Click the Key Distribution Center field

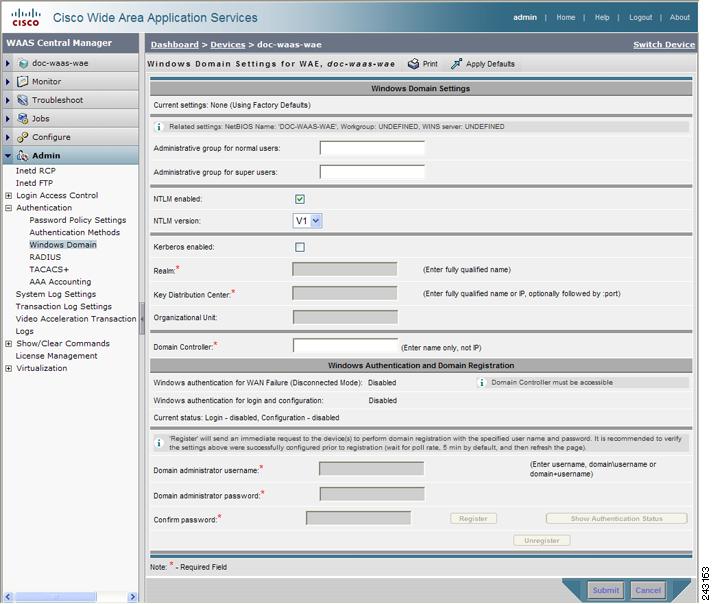(345, 293)
